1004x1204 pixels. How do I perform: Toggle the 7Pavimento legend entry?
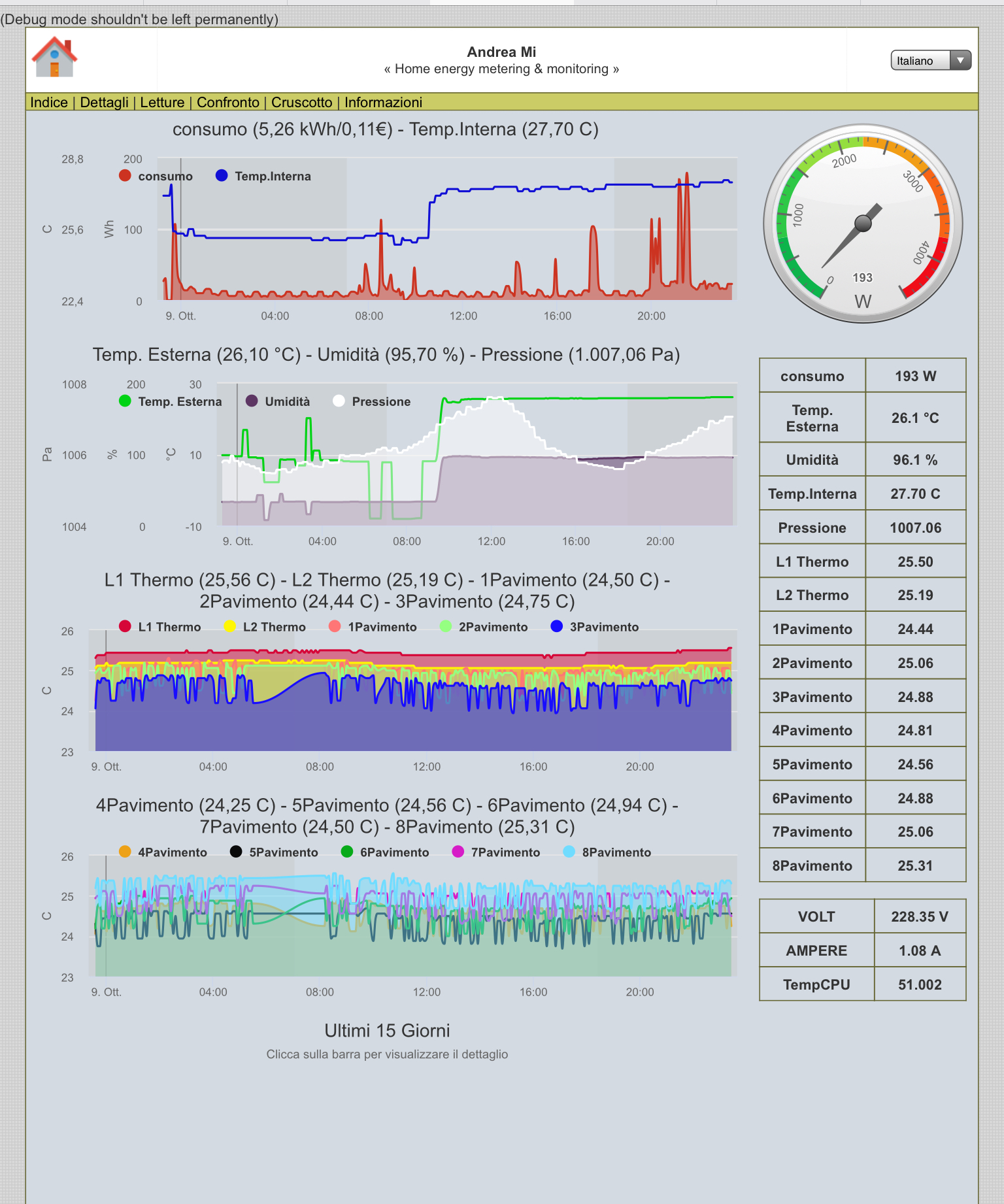(x=496, y=852)
